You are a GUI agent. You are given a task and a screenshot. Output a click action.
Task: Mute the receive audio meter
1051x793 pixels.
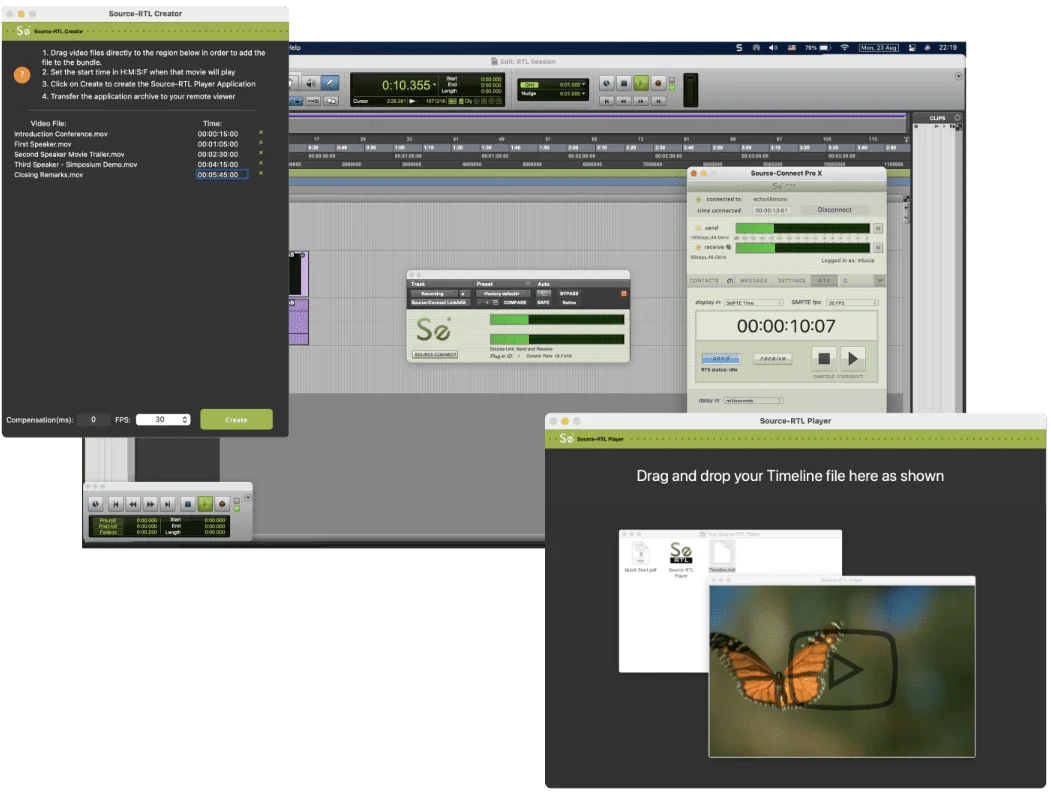click(x=877, y=248)
